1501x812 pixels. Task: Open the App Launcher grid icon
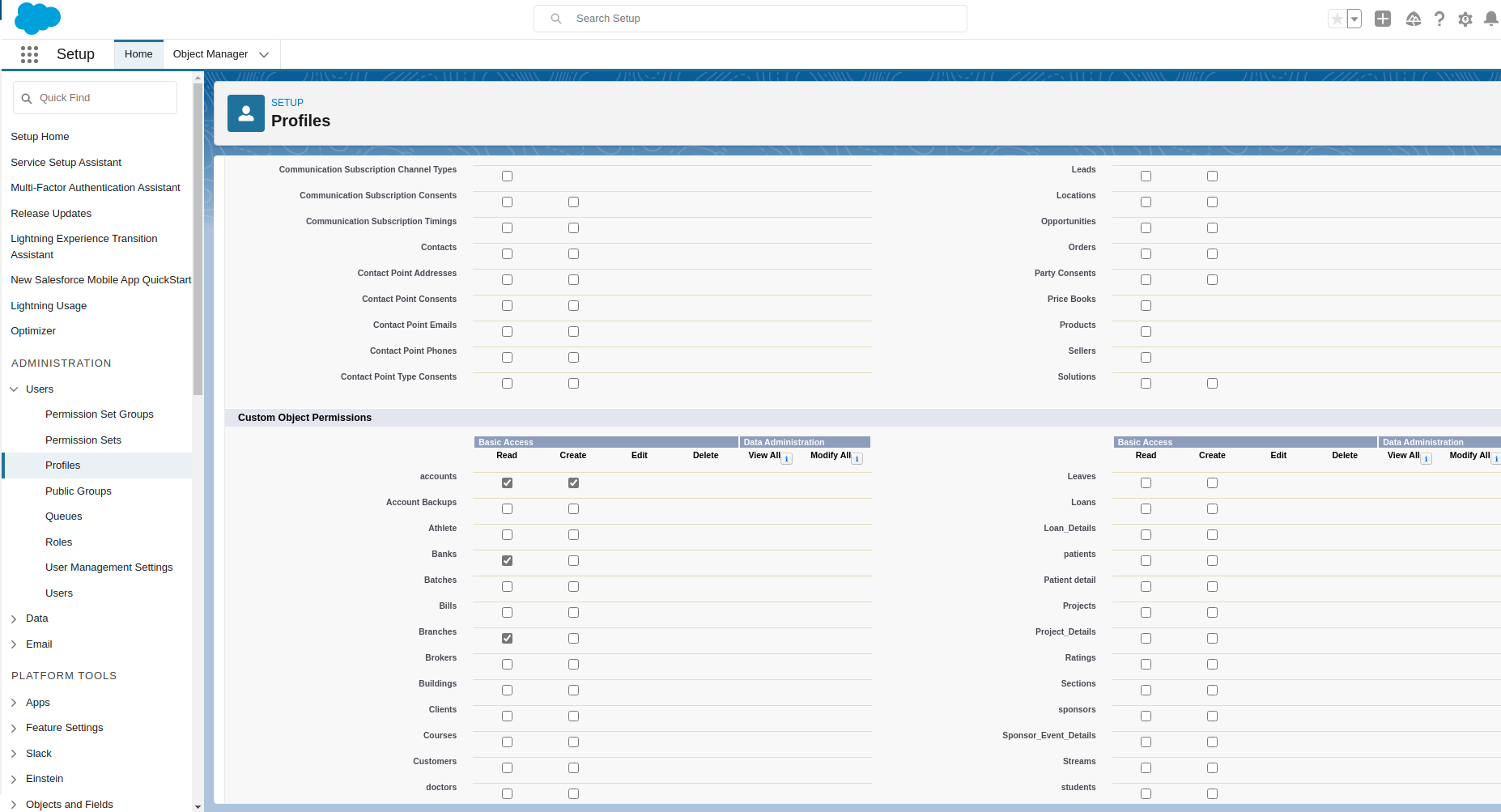(x=30, y=54)
